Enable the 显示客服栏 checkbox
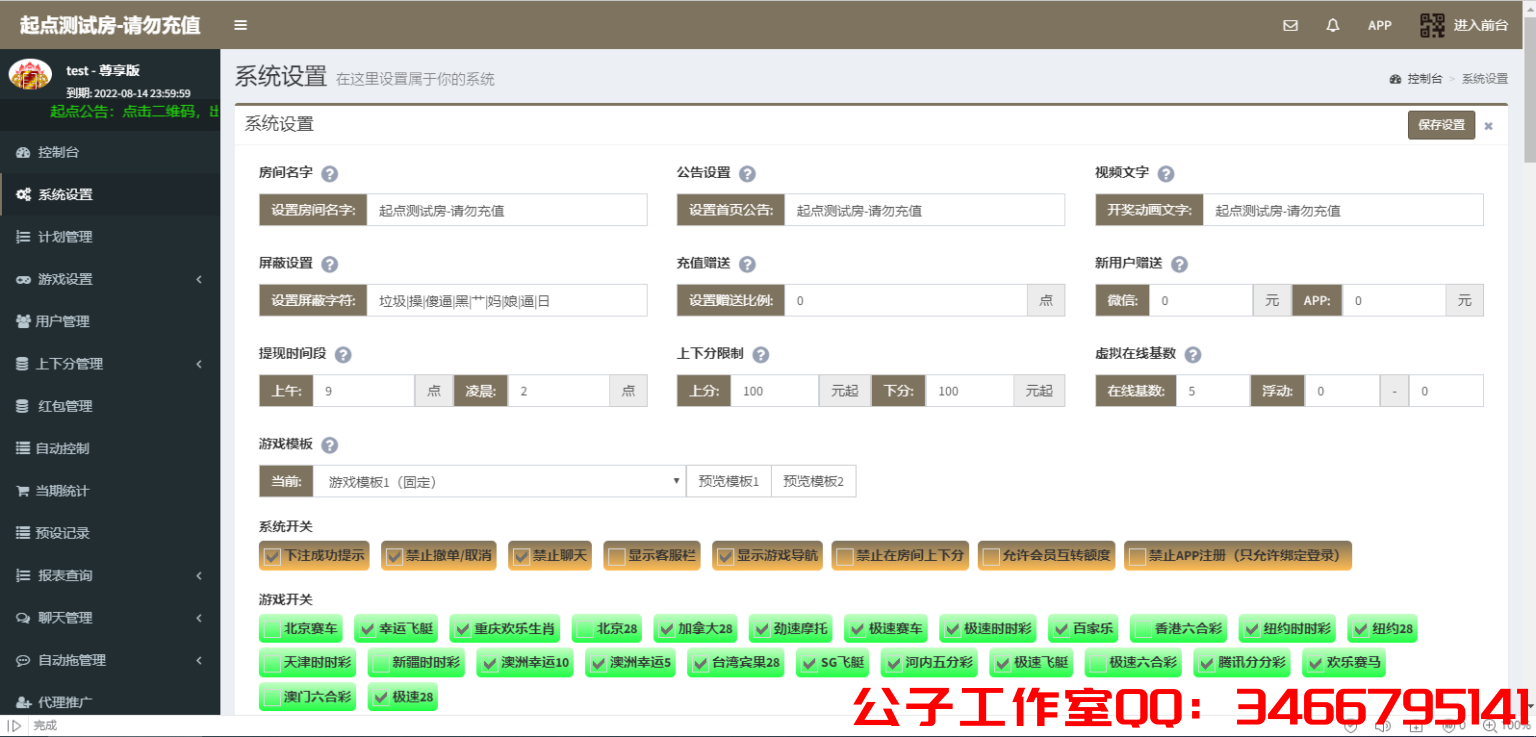Viewport: 1536px width, 737px height. point(616,556)
